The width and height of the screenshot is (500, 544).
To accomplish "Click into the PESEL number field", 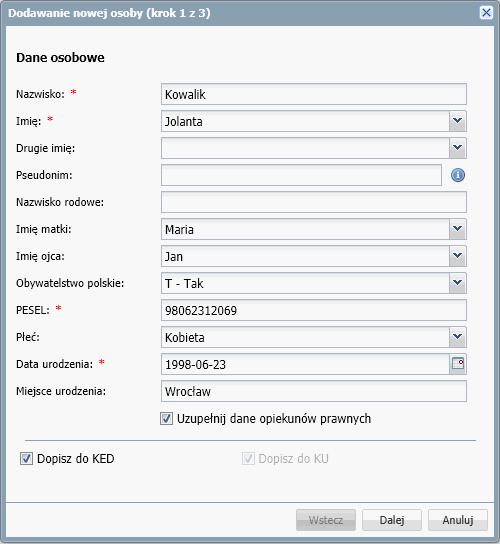I will tap(314, 310).
